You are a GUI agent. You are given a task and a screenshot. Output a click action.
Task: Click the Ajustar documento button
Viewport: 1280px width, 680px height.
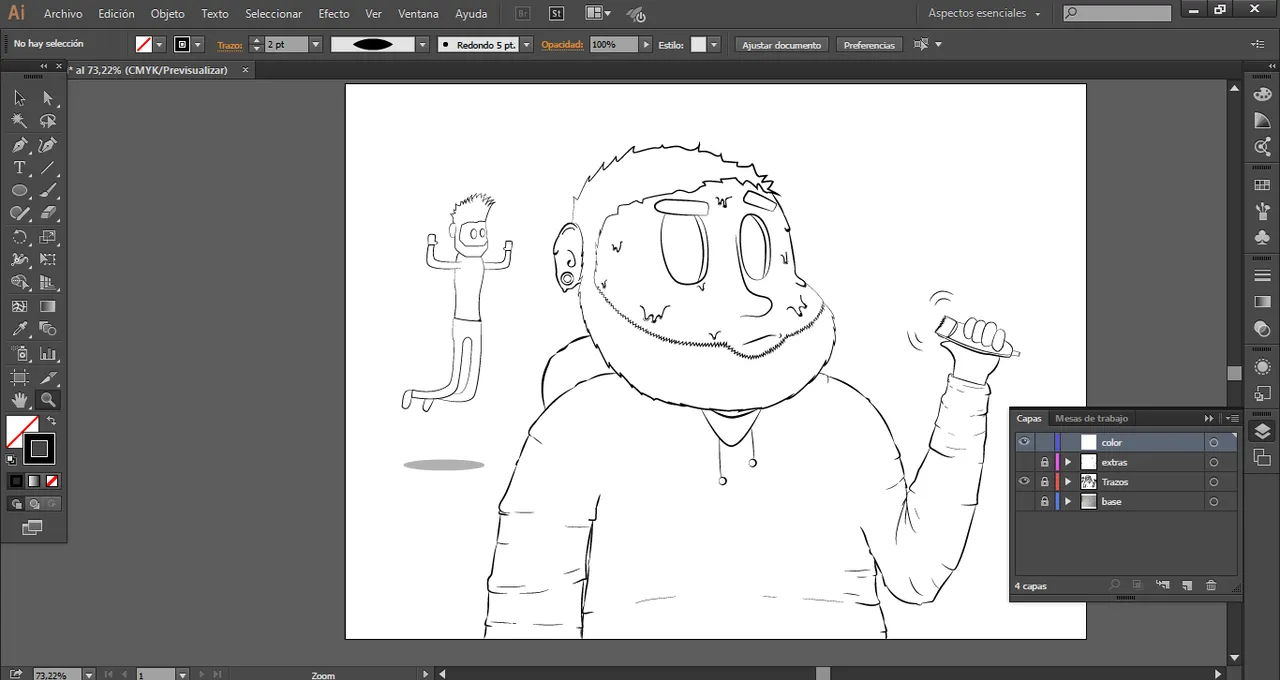[x=781, y=45]
